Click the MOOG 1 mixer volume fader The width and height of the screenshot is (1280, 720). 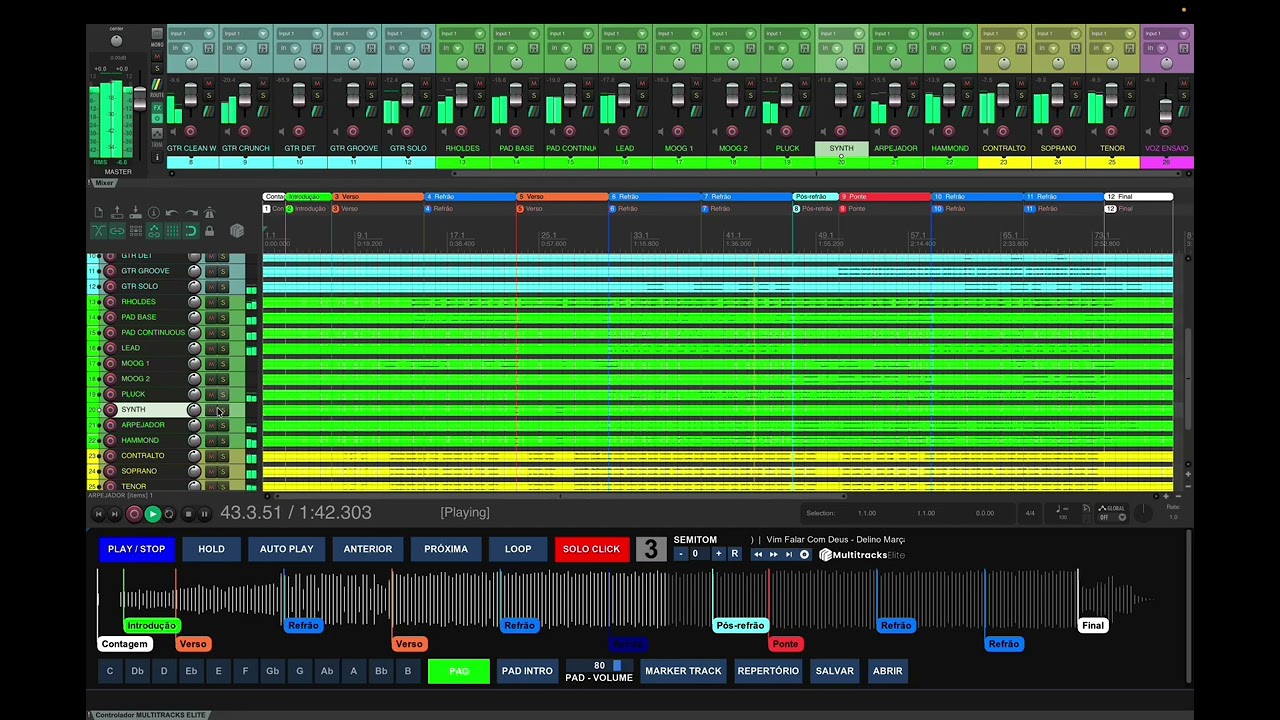coord(678,97)
